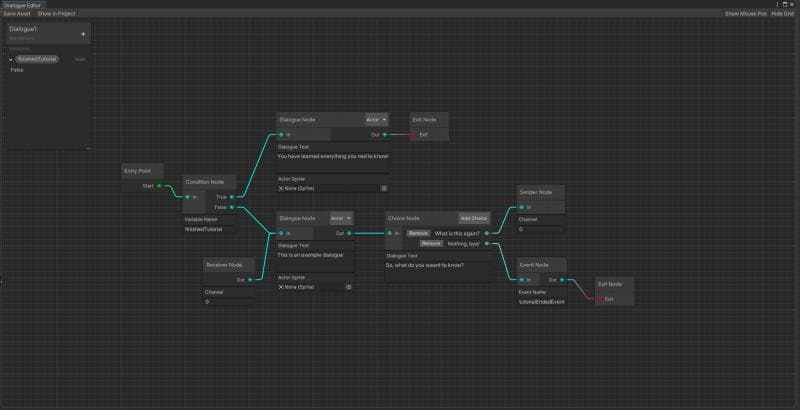This screenshot has height=410, width=800.
Task: Click Show In Project in toolbar
Action: coord(57,14)
